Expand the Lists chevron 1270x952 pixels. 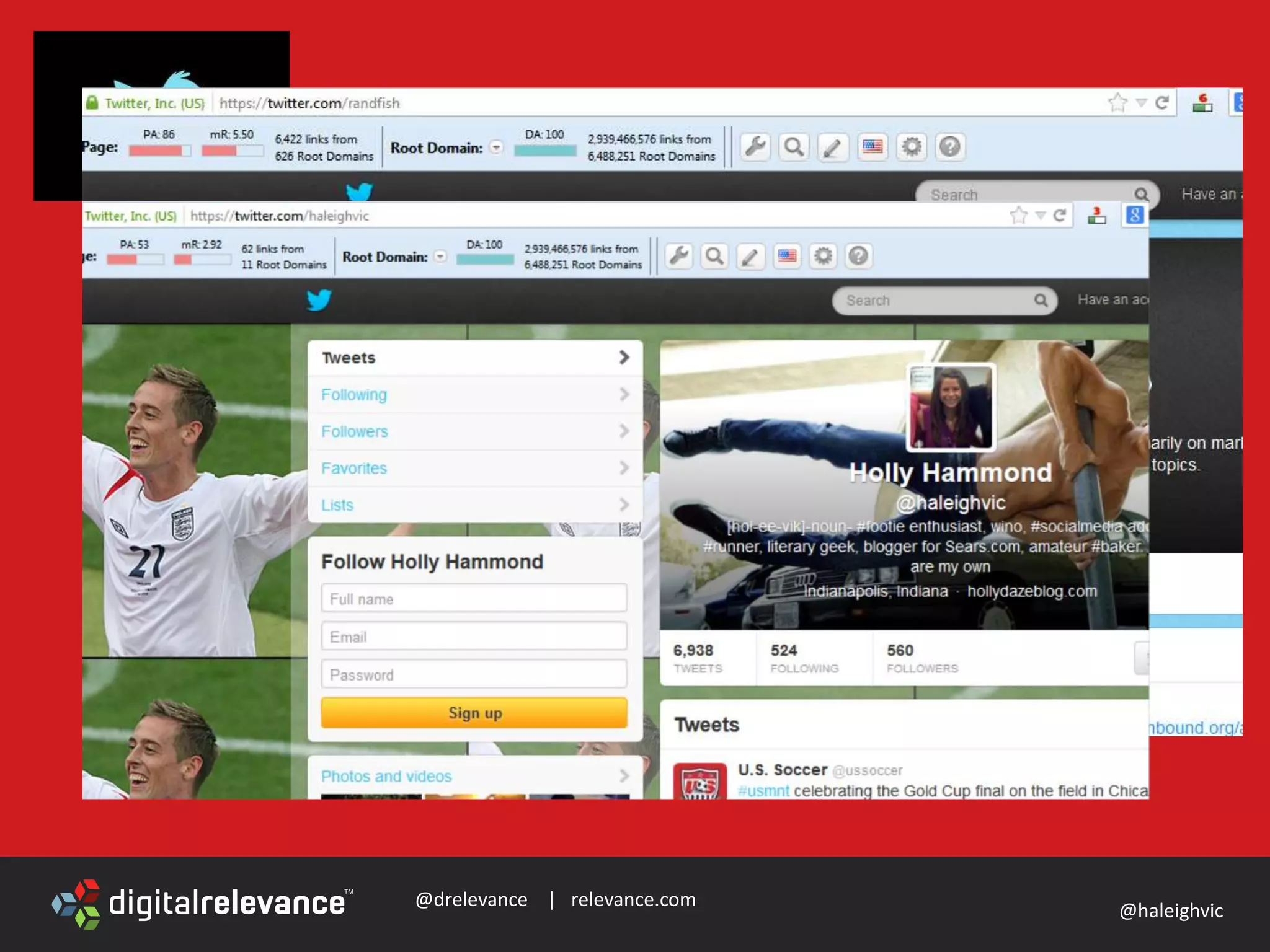[x=624, y=505]
